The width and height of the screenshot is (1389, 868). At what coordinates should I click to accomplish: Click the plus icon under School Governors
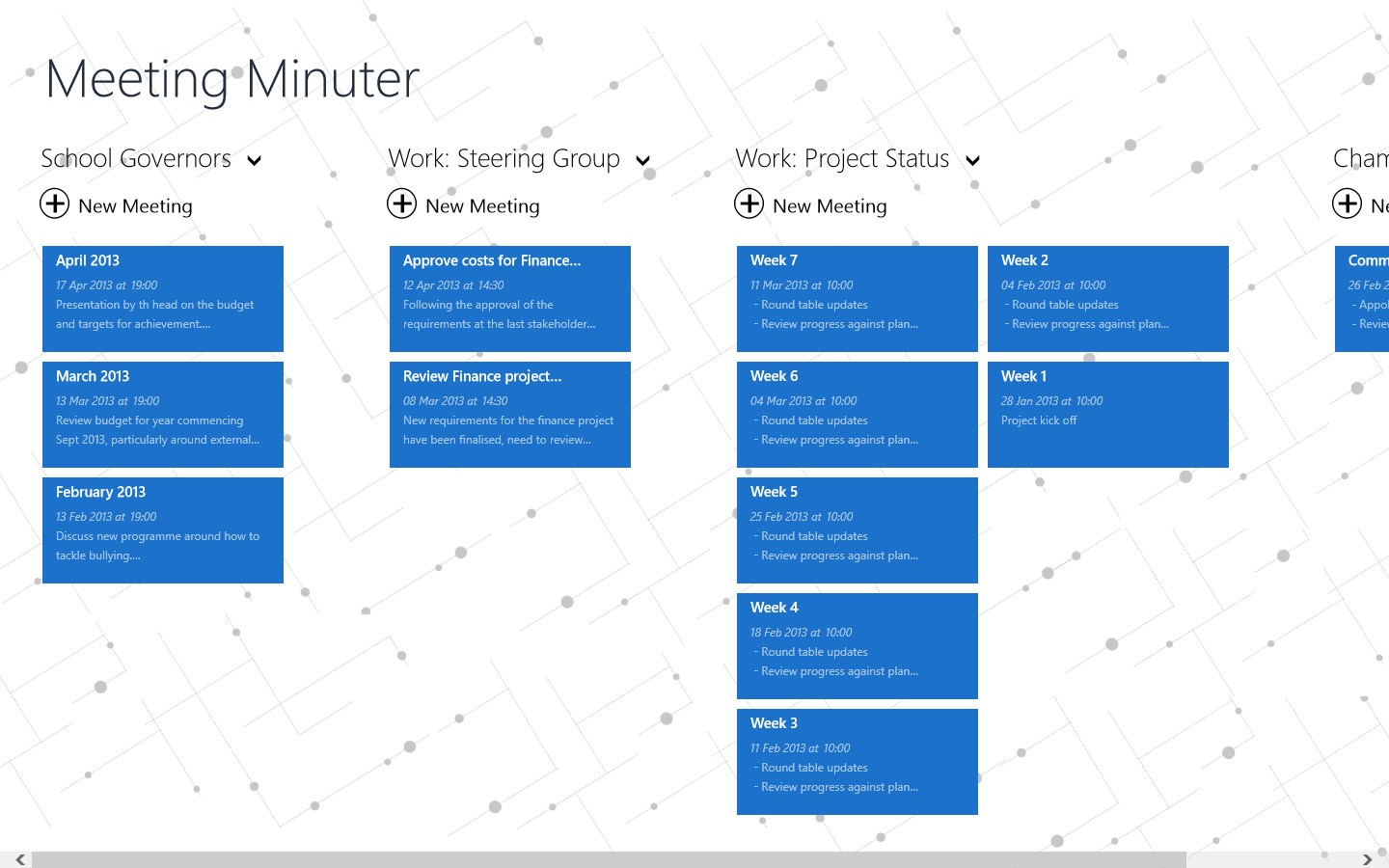pos(55,203)
